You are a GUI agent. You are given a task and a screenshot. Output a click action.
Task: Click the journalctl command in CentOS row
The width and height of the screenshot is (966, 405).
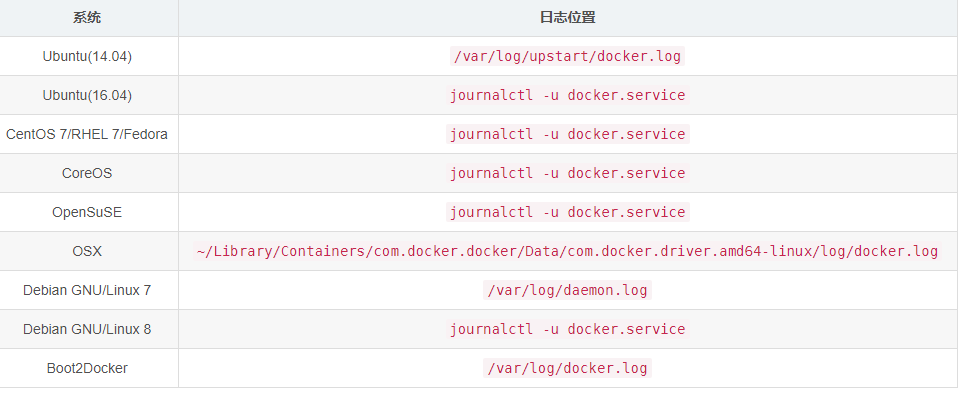567,134
